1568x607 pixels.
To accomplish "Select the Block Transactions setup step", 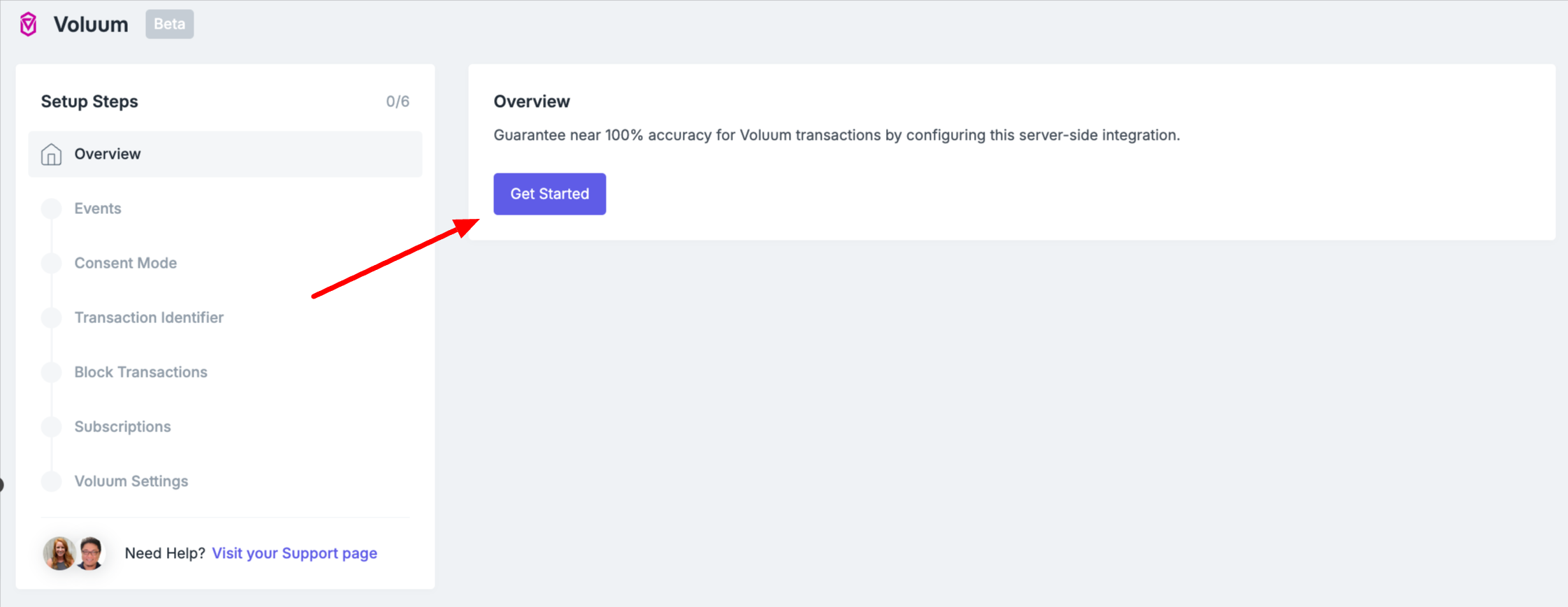I will 140,371.
